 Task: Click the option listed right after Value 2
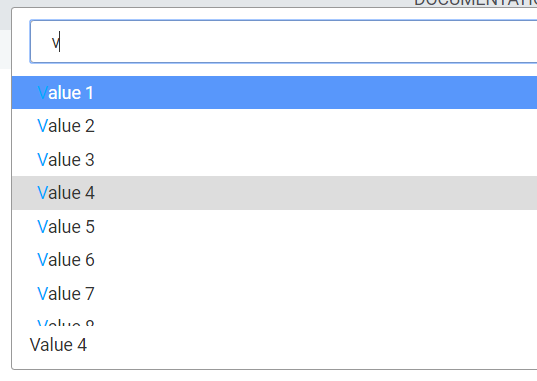click(x=274, y=159)
